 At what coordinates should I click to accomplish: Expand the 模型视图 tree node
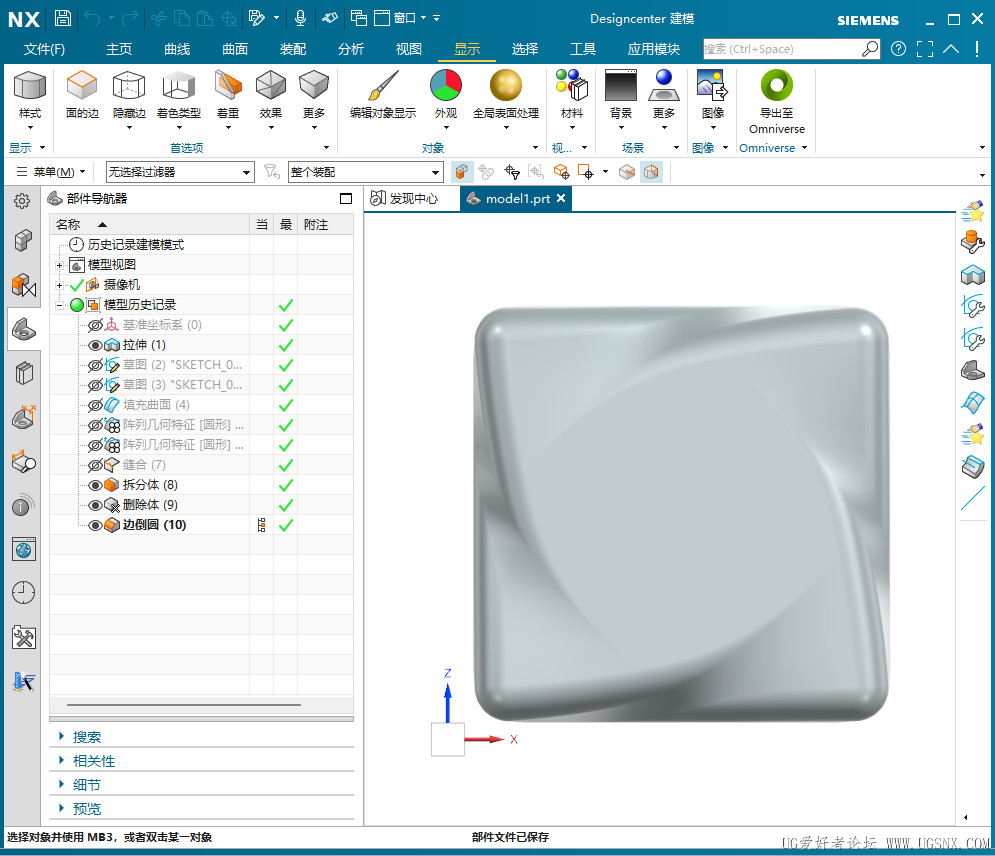tap(60, 265)
